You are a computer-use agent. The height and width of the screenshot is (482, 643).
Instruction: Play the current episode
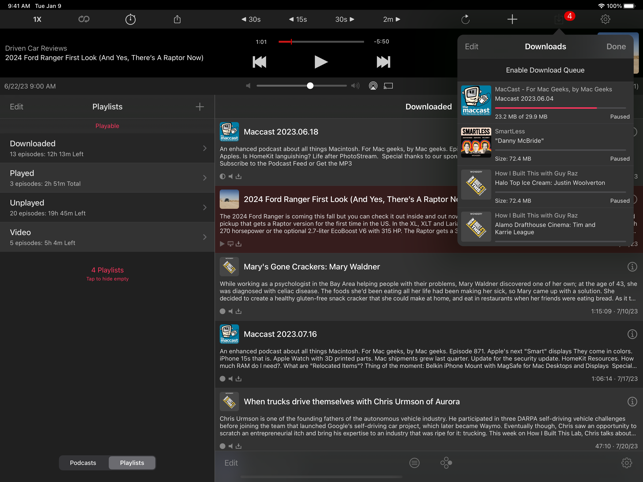(321, 62)
